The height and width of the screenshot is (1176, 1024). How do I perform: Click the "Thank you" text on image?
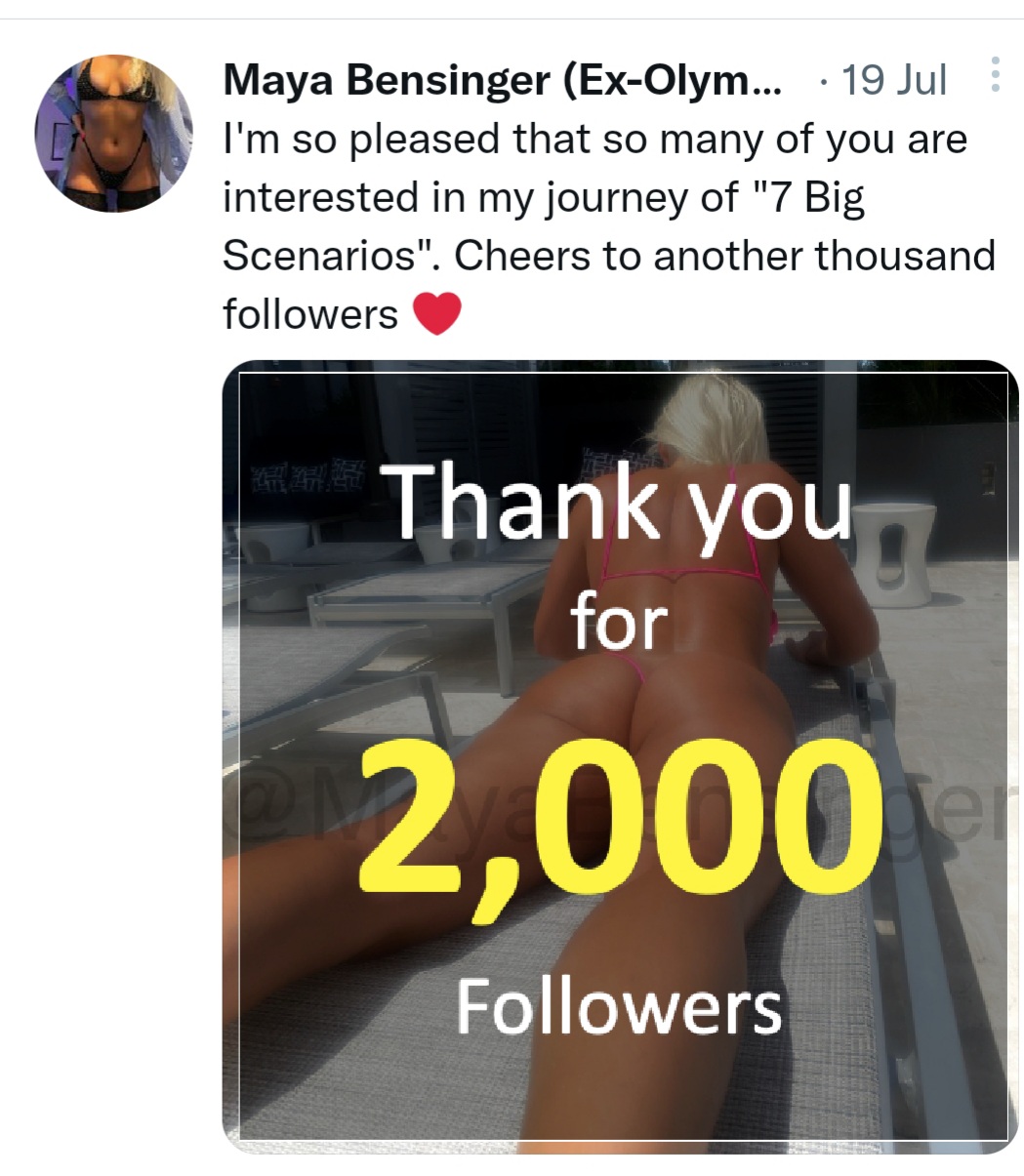pyautogui.click(x=623, y=505)
